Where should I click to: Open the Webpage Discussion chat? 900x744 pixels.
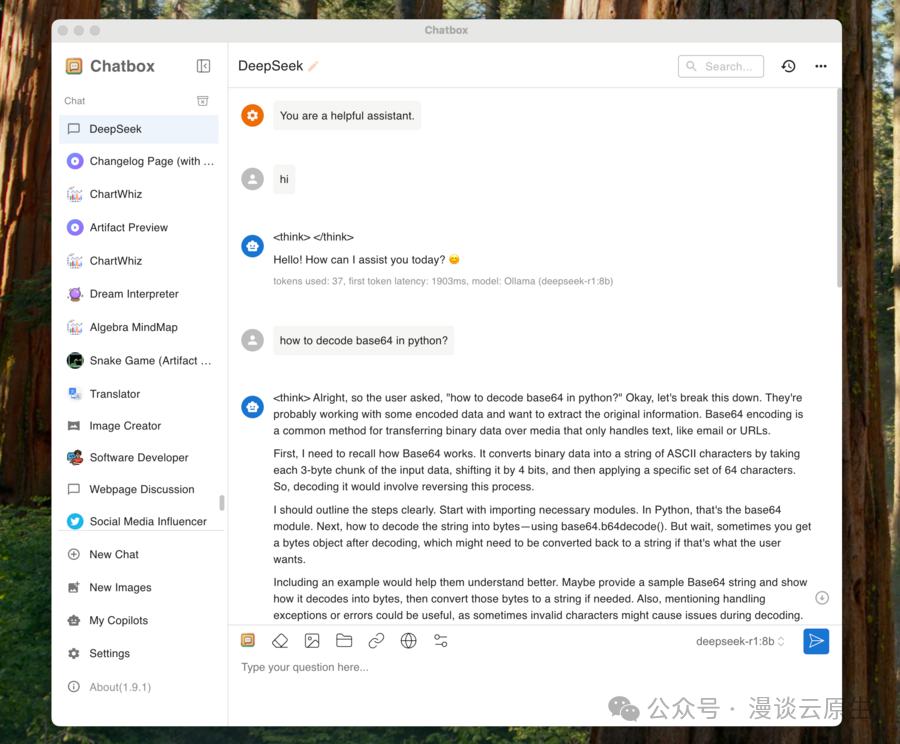tap(138, 489)
